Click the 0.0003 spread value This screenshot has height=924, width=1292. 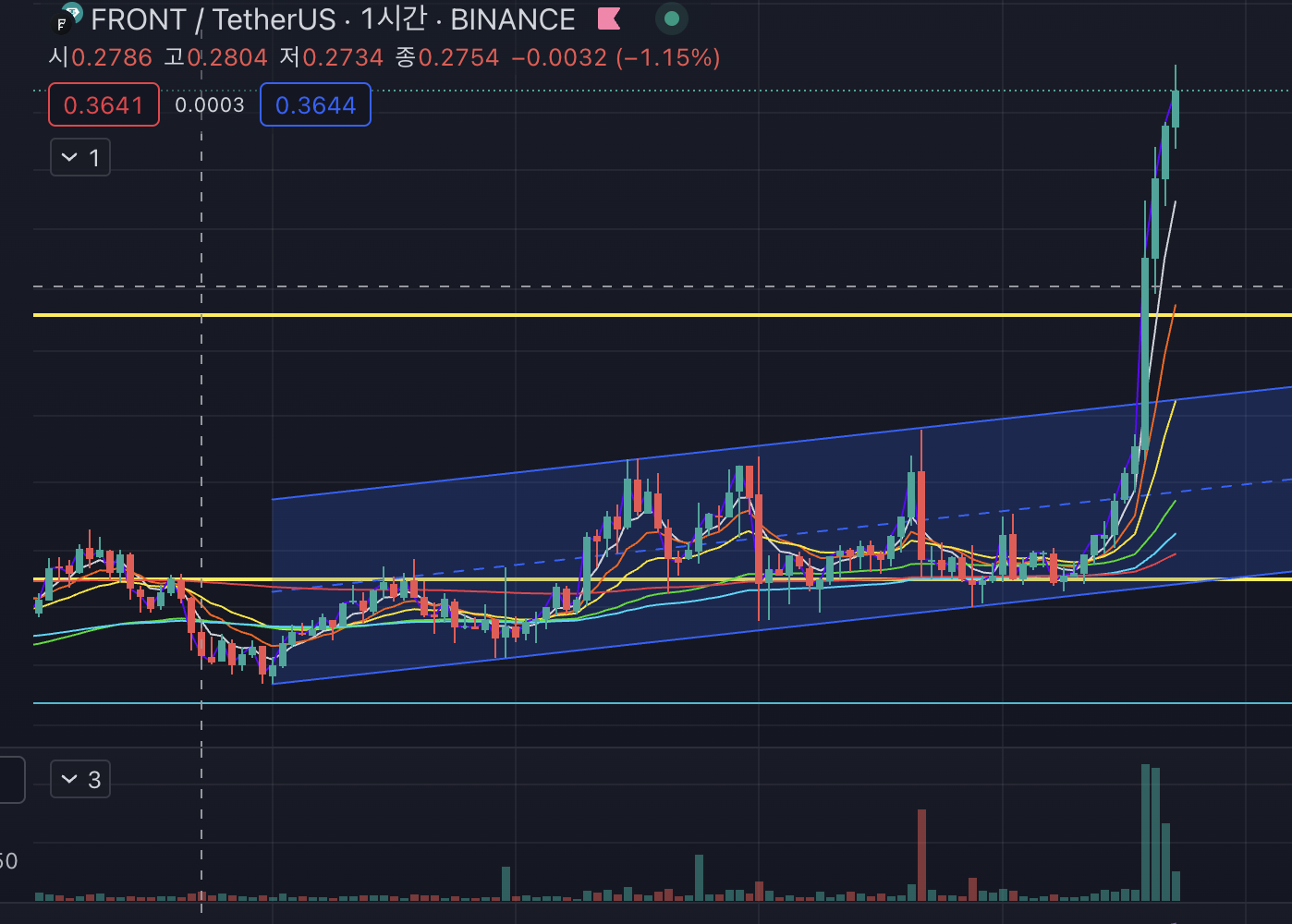click(210, 104)
